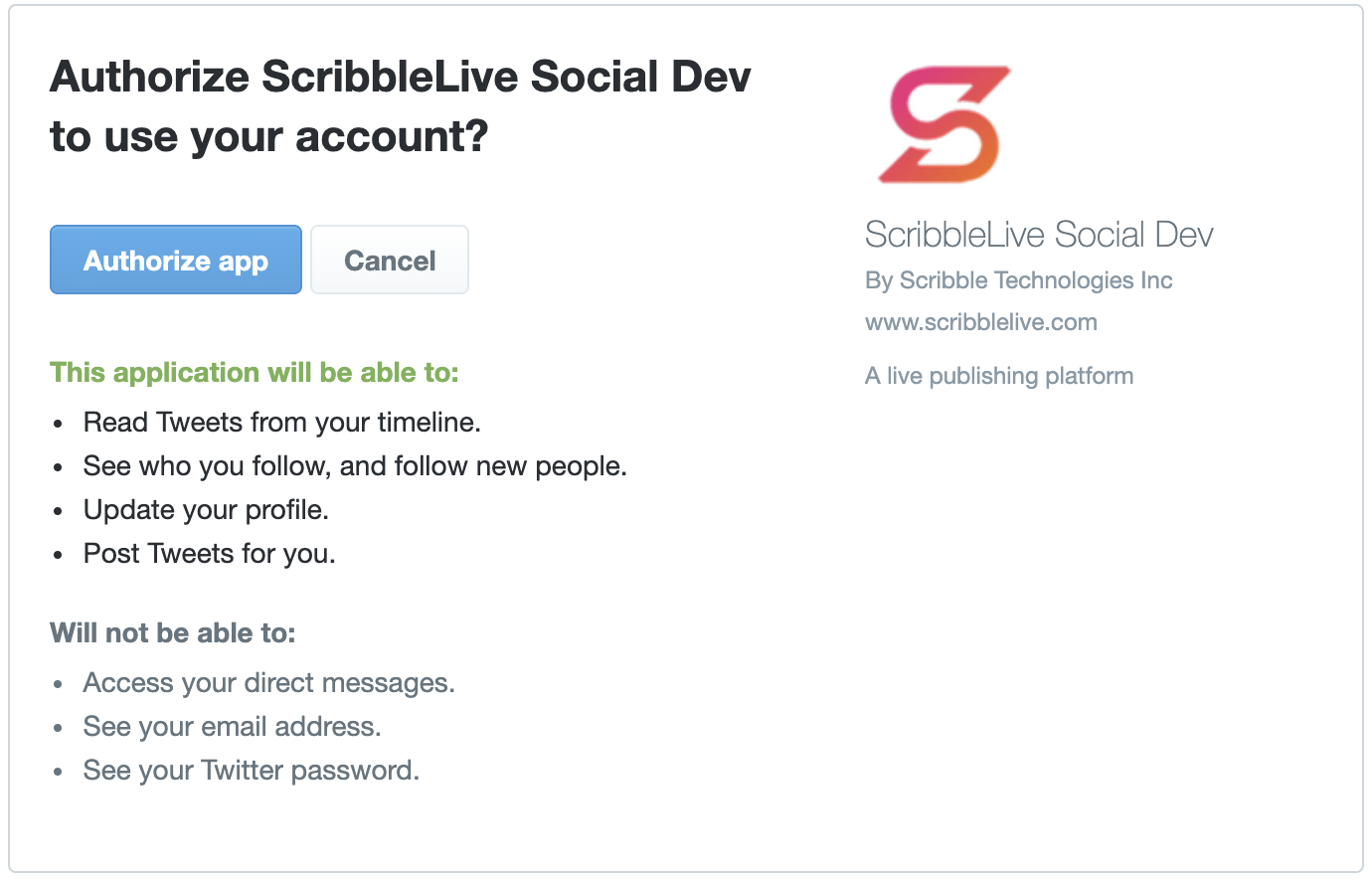Click See your email address item
Viewport: 1372px width, 883px height.
coord(233,727)
